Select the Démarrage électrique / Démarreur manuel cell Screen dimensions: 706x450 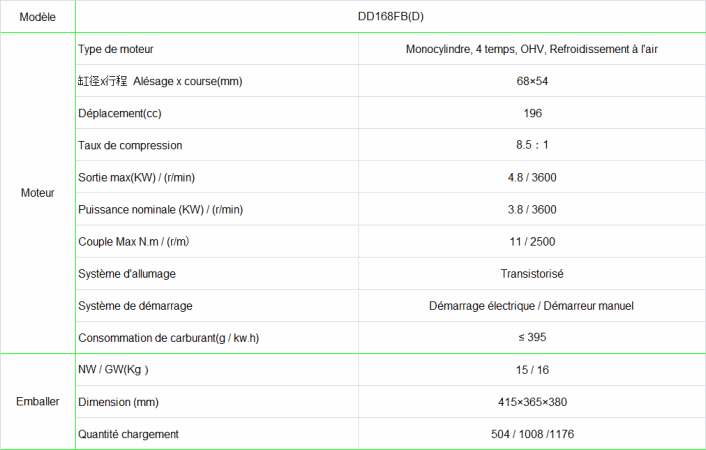(531, 305)
